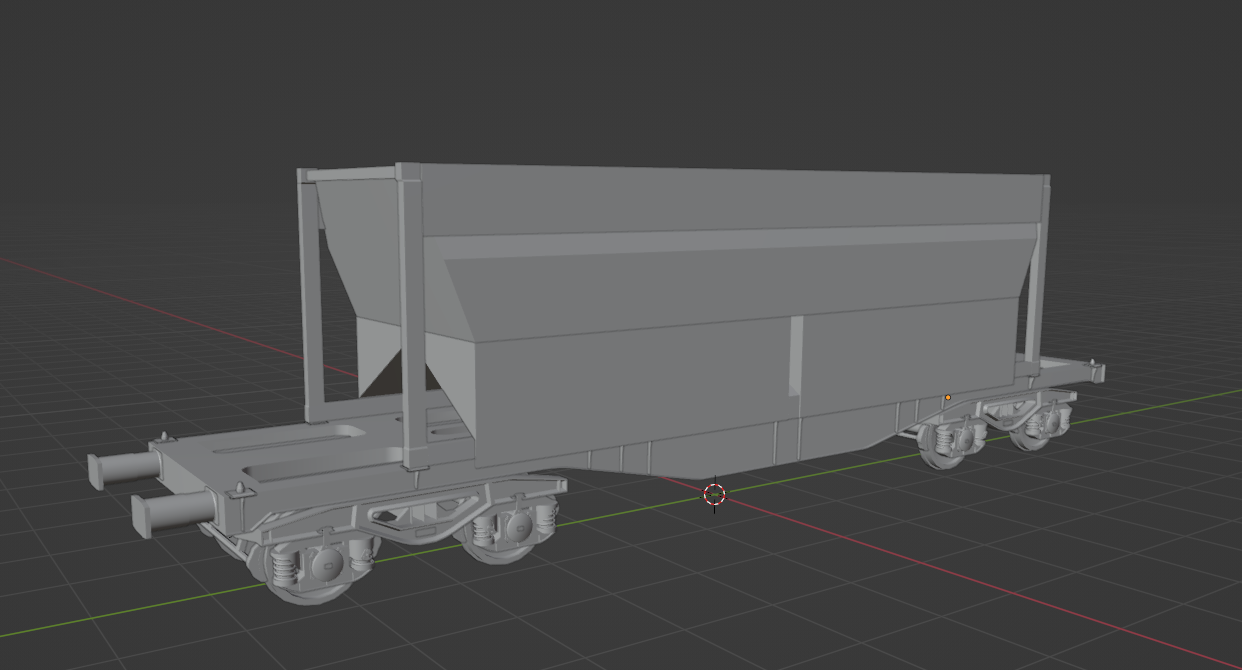Click the upper buffer at the wagon's front

pos(124,468)
